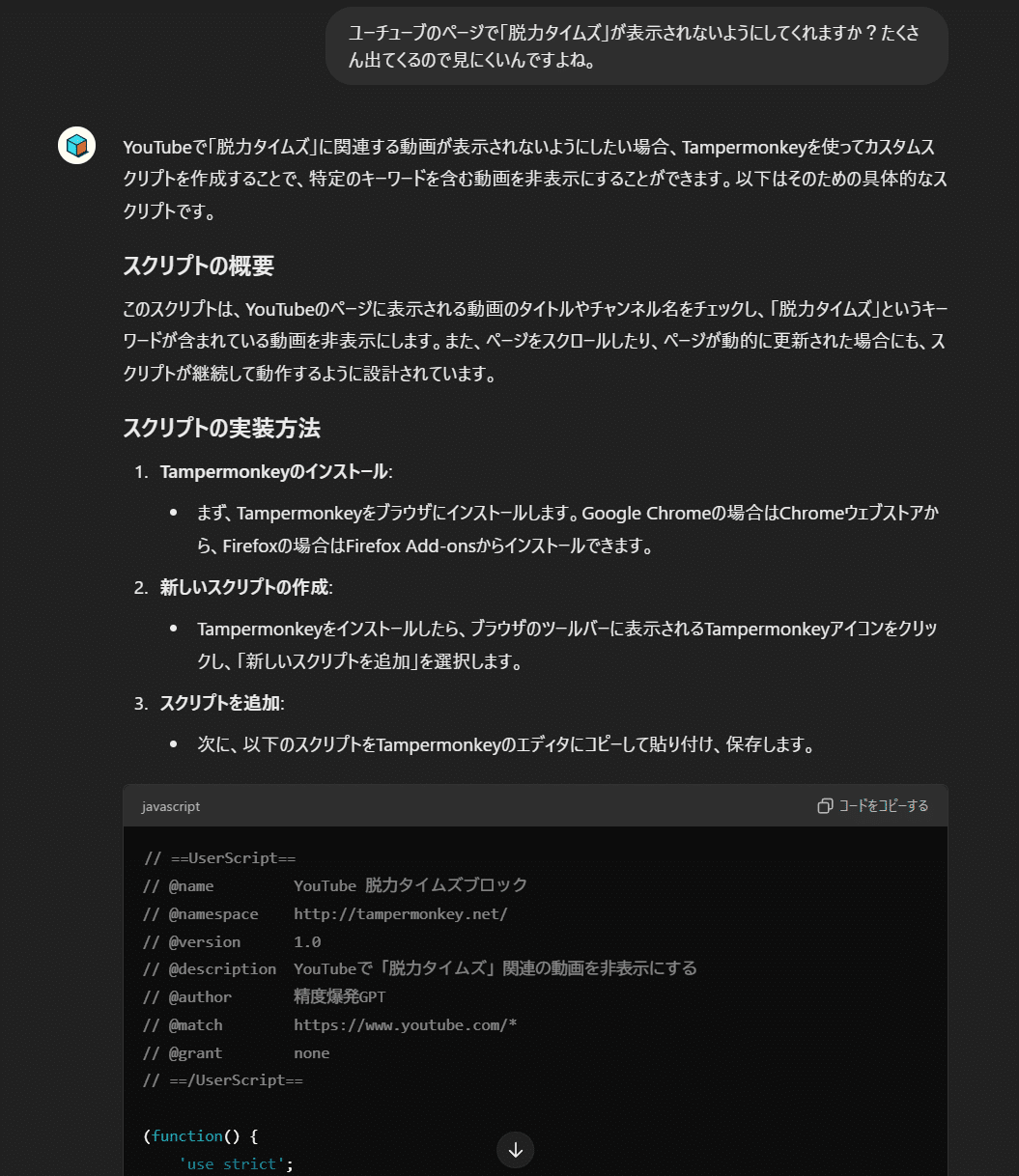The image size is (1019, 1176).
Task: Click the user's message bubble about ユーチューブ
Action: 637,46
